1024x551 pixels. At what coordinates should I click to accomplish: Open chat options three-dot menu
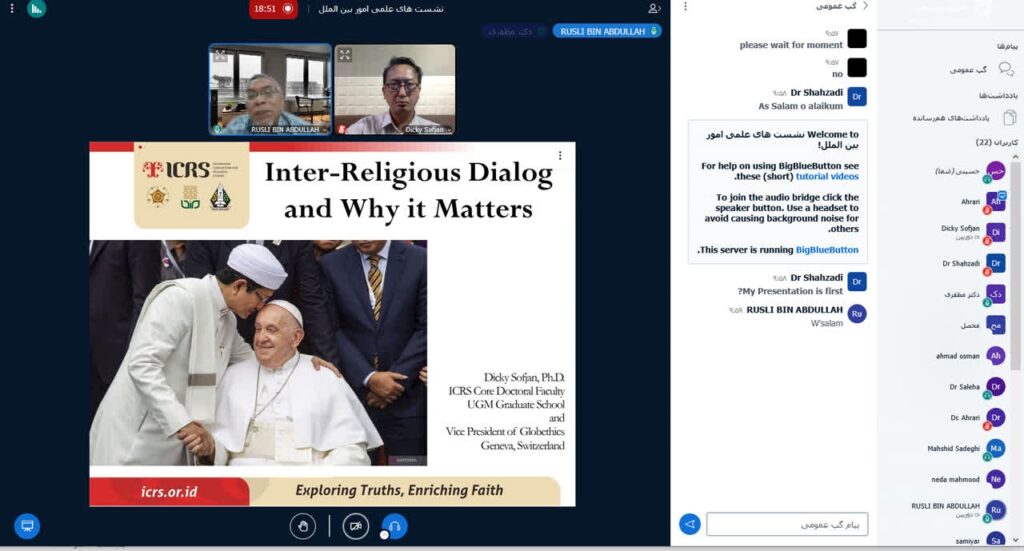point(685,7)
